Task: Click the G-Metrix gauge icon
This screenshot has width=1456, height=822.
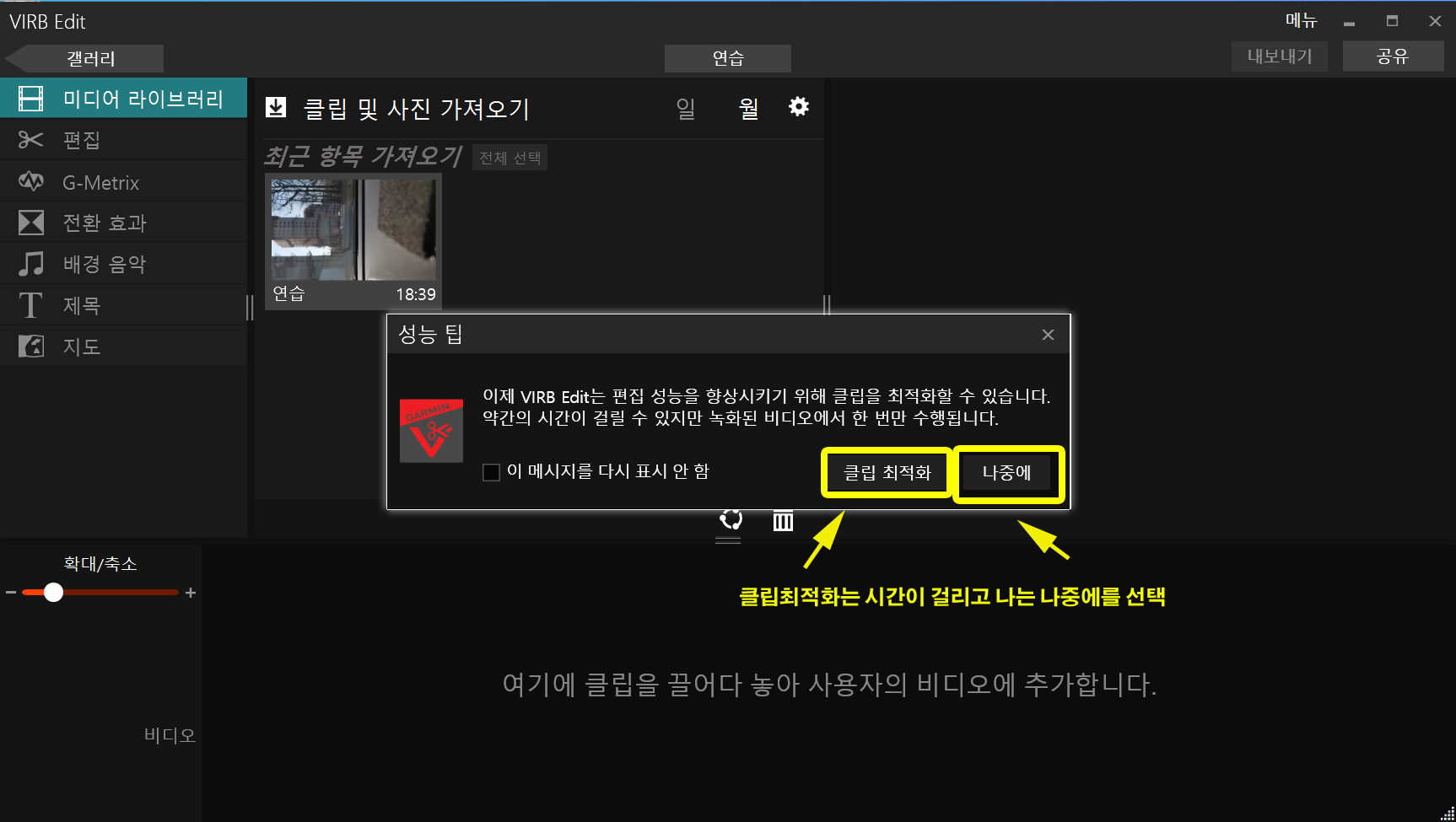Action: tap(31, 181)
